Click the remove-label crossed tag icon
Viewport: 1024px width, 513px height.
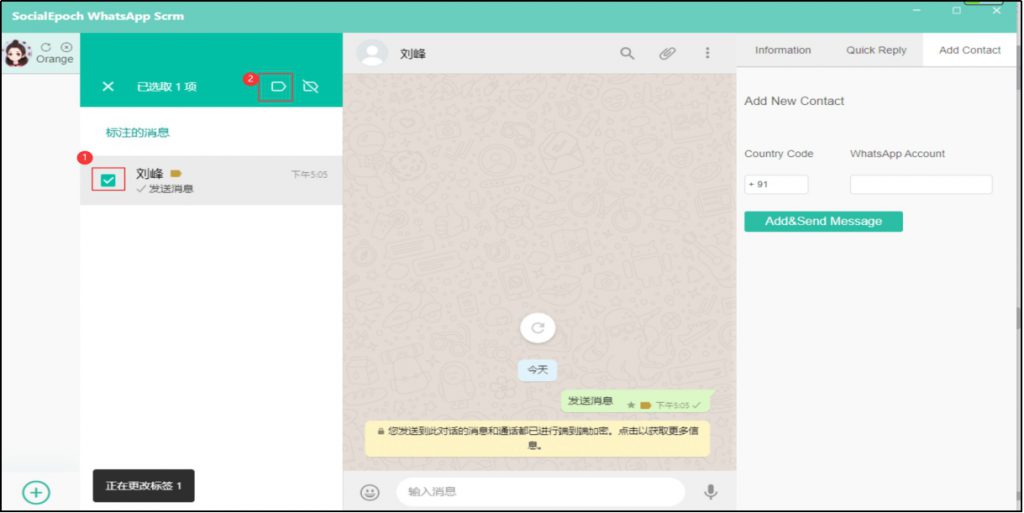(x=310, y=87)
